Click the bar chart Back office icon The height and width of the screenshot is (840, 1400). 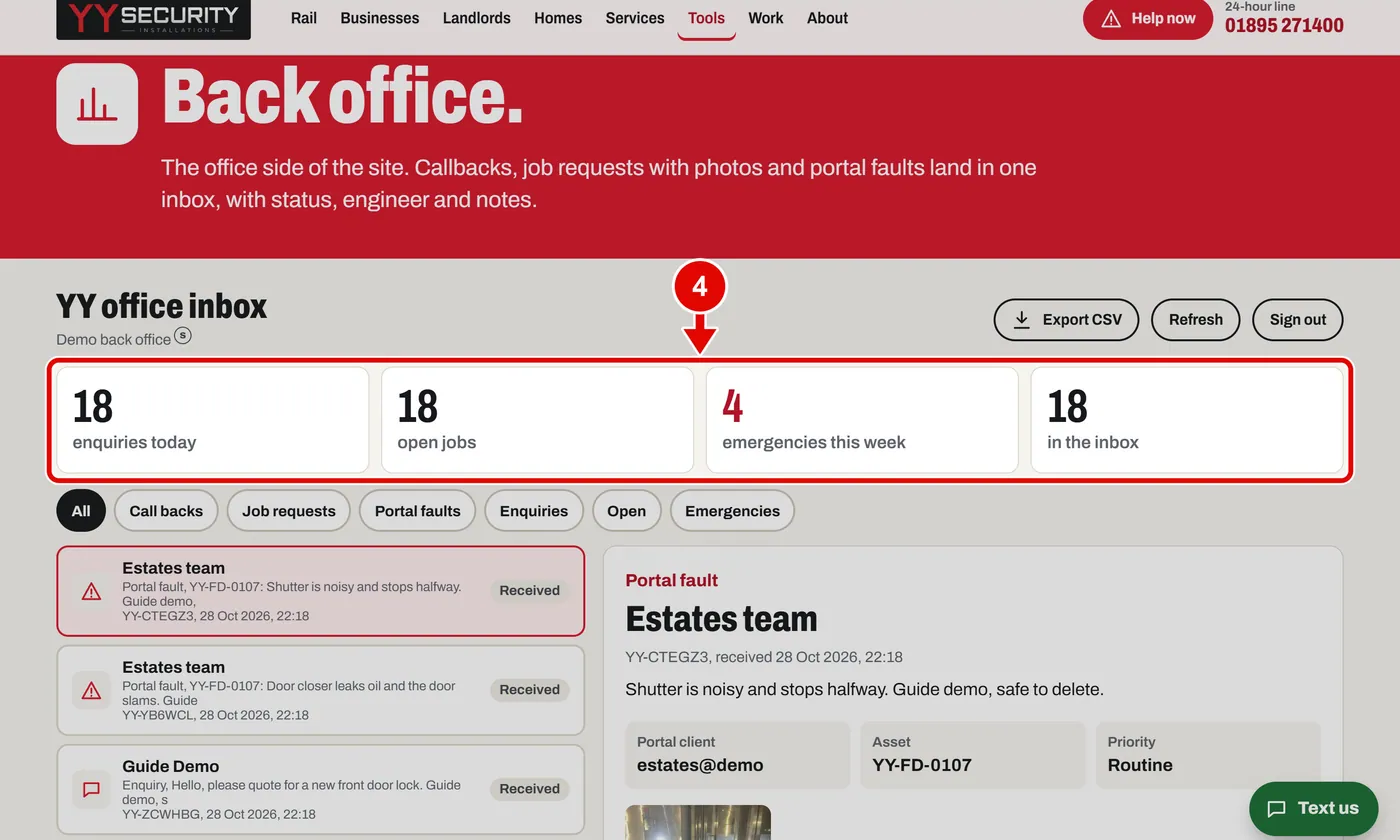(x=97, y=104)
